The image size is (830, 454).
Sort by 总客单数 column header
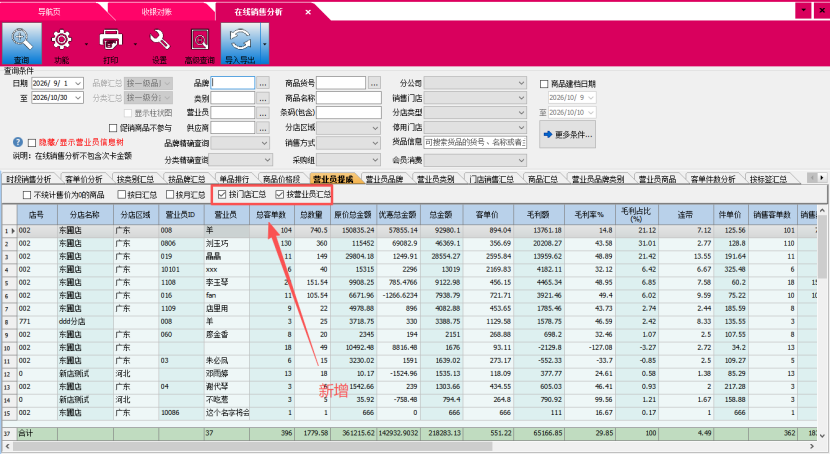pyautogui.click(x=271, y=215)
